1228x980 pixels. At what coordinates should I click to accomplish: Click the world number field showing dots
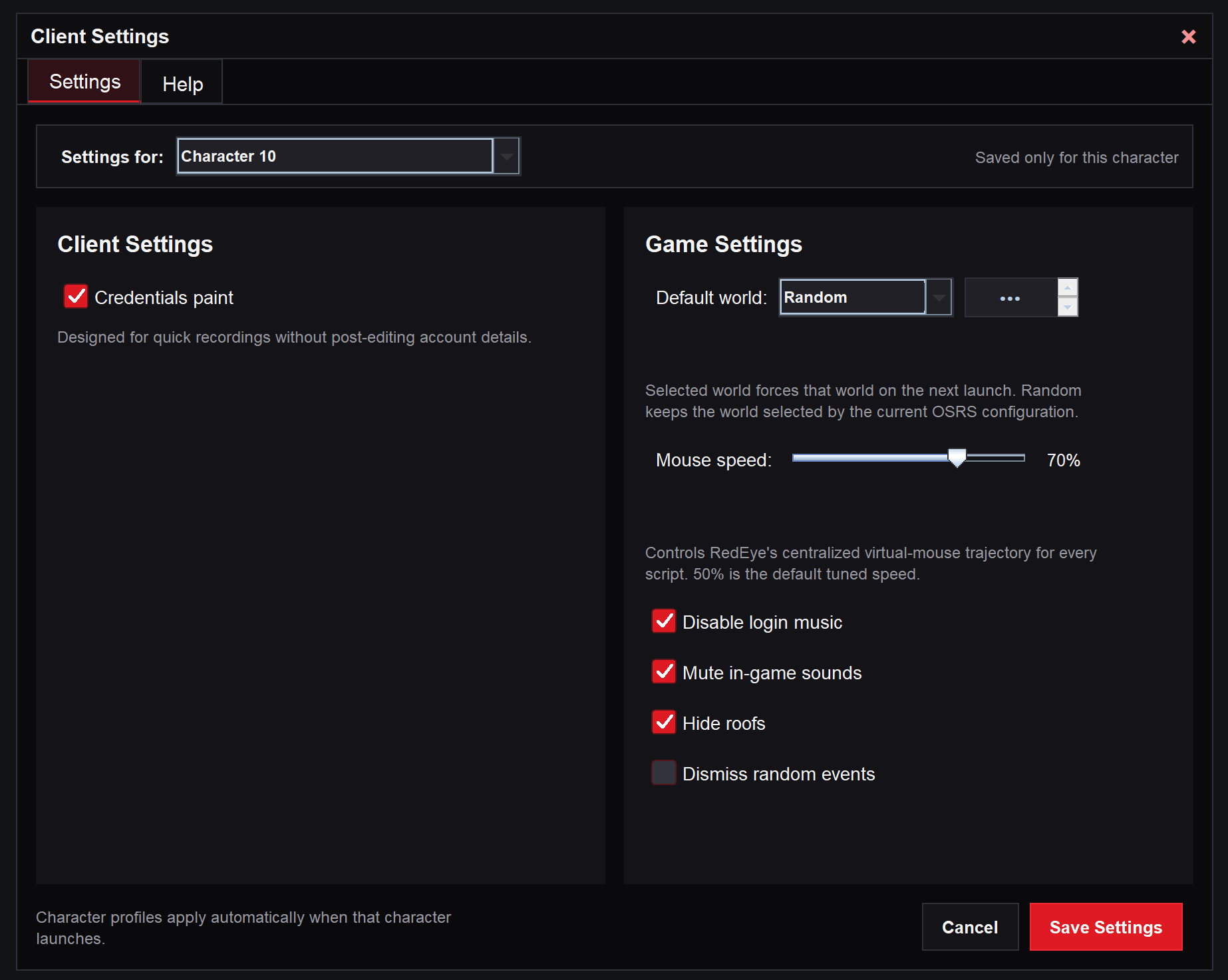[1010, 297]
